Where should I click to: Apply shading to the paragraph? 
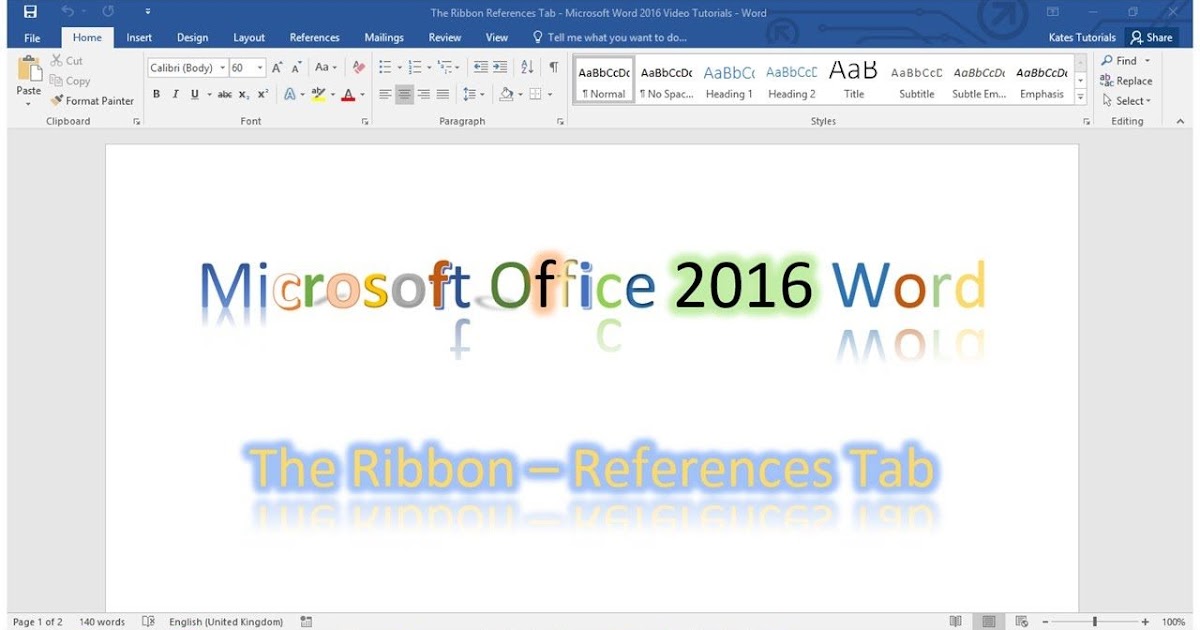tap(506, 94)
